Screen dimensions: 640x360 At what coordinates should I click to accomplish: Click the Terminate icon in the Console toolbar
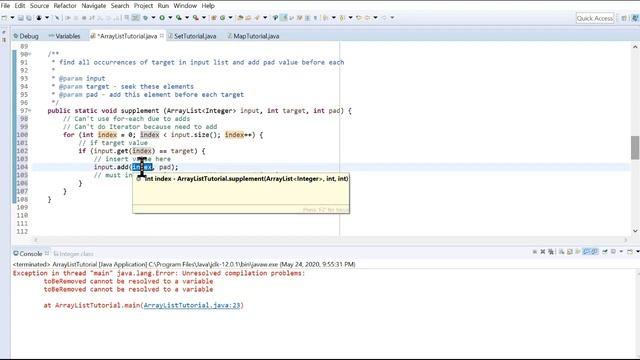coord(535,251)
